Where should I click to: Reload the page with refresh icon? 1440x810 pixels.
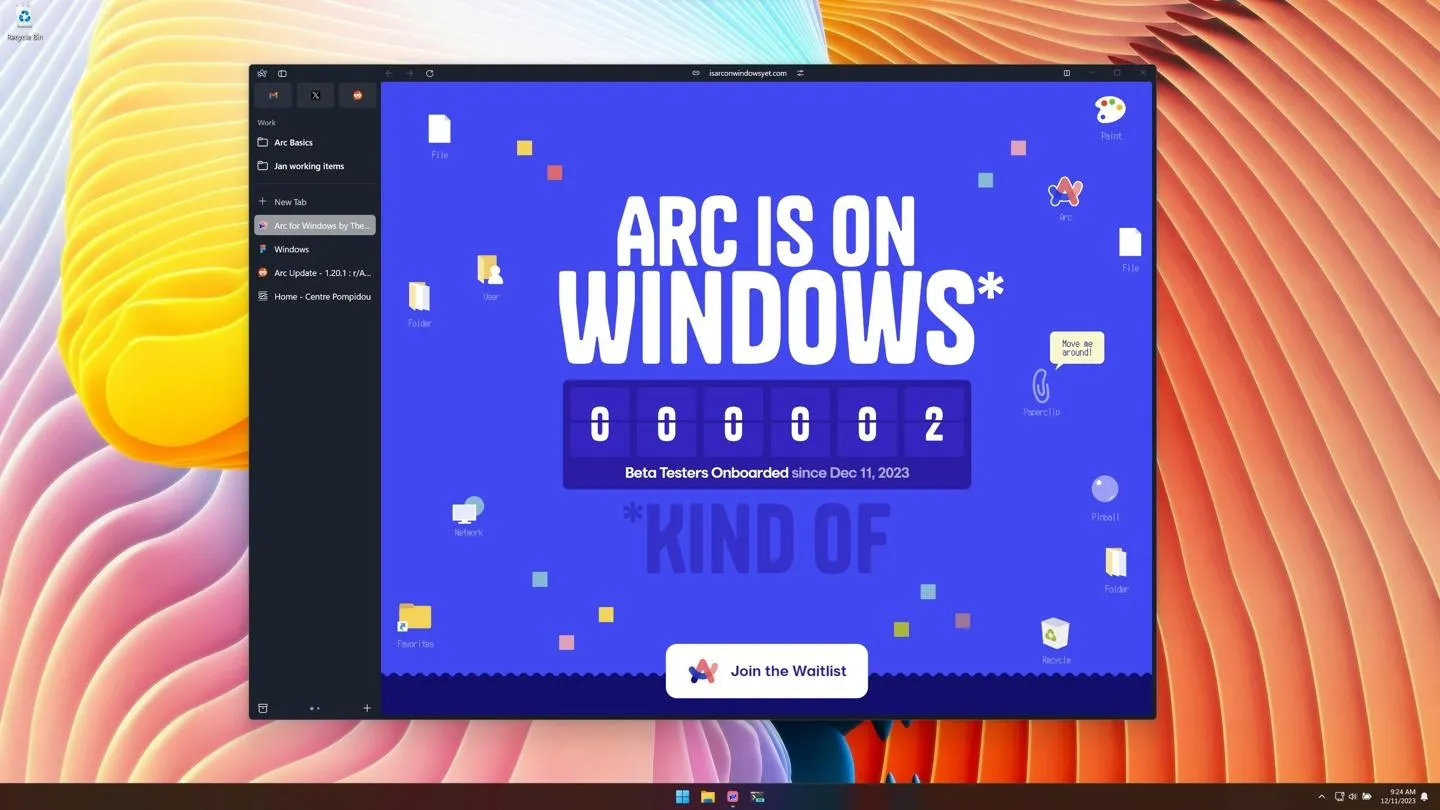[430, 73]
